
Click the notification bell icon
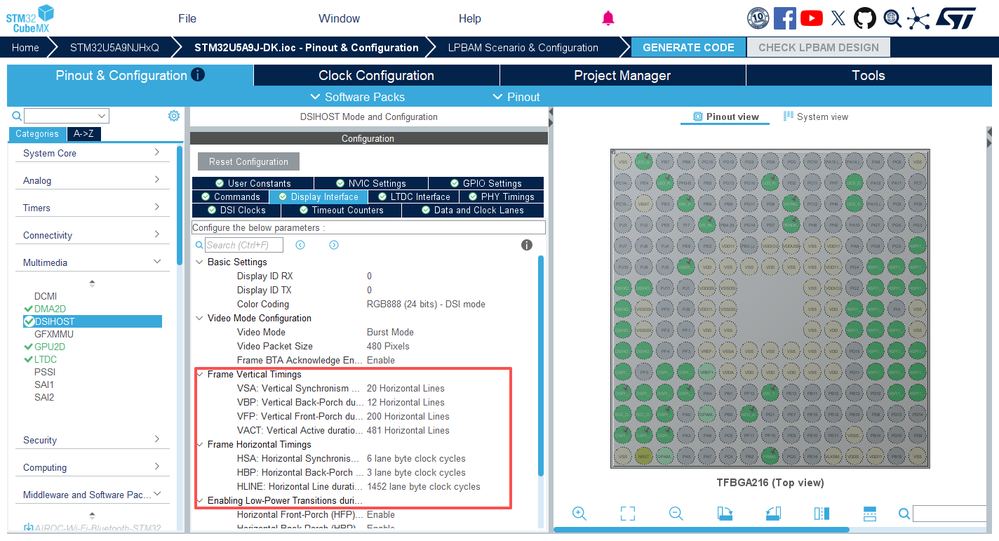pyautogui.click(x=608, y=18)
